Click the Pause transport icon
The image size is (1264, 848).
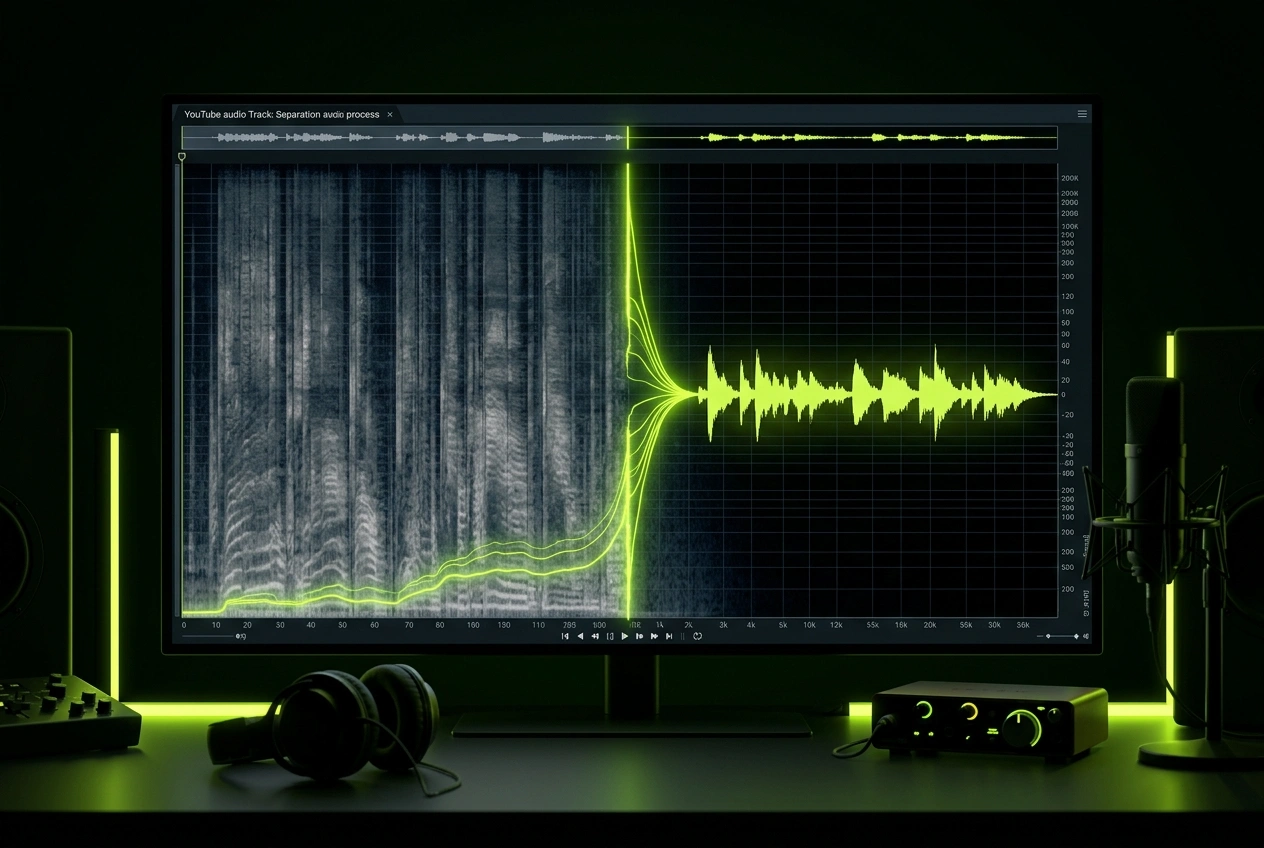pyautogui.click(x=682, y=636)
